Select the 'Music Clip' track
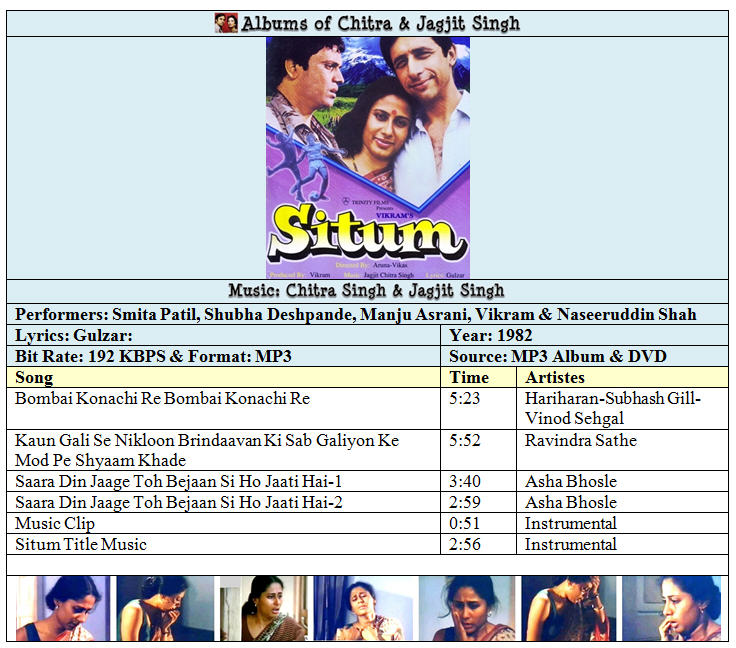 click(55, 524)
